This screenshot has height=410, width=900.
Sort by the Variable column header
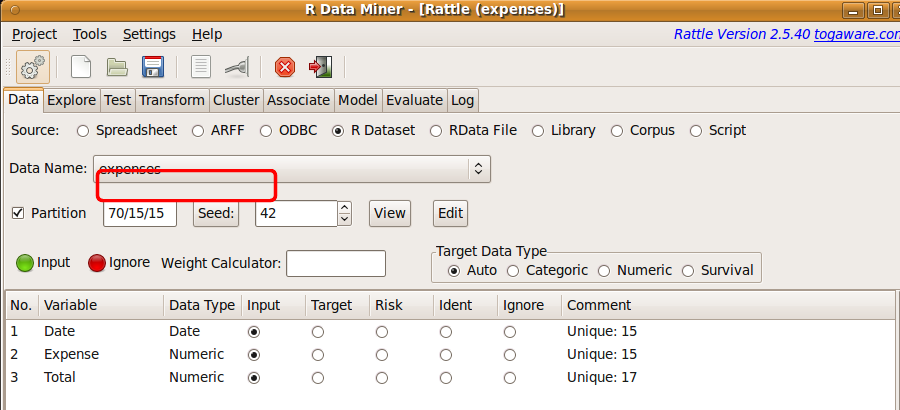(x=101, y=305)
